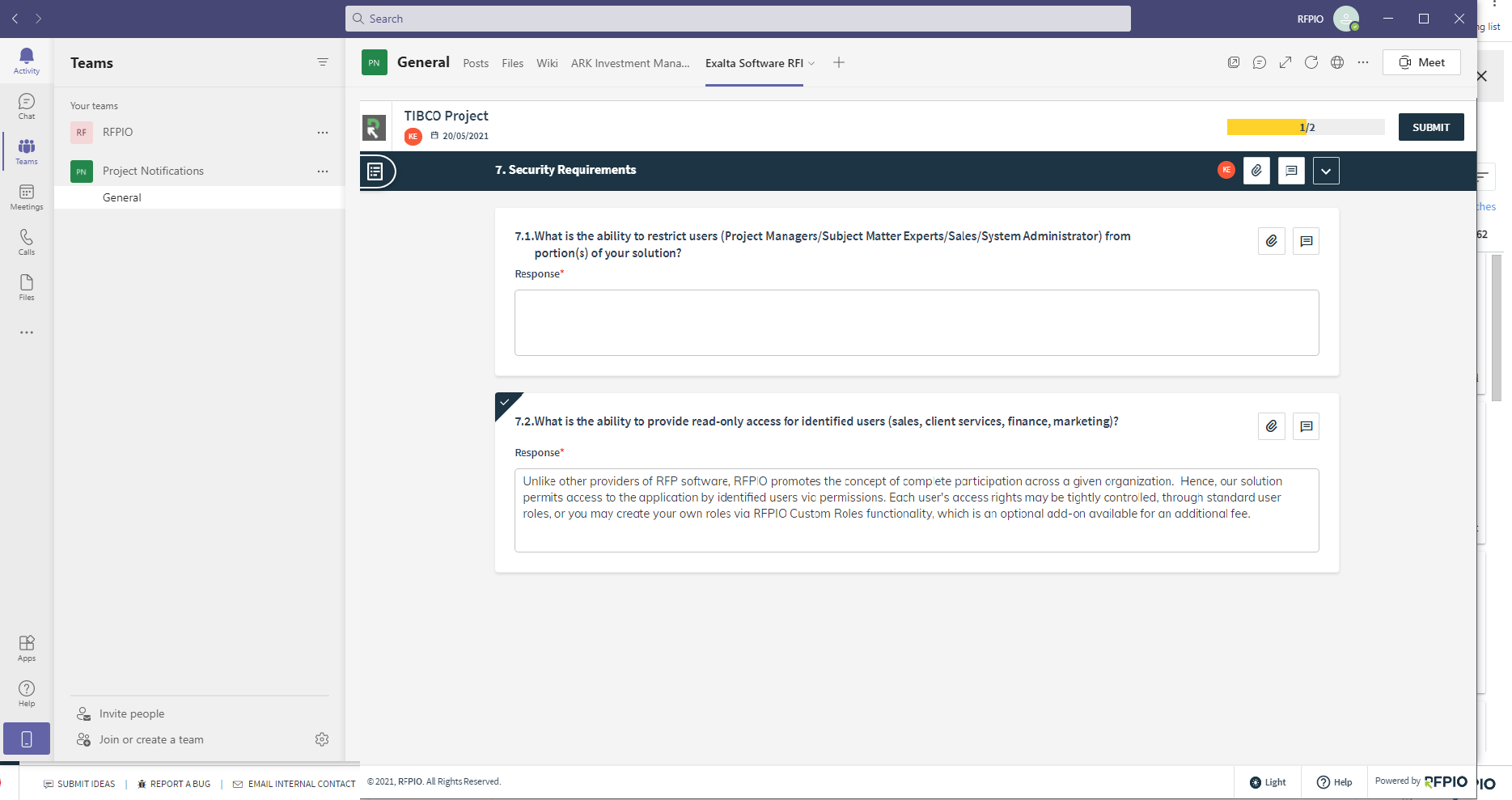Click the SUBMIT button
Screen dimensions: 1512x800
1431,127
